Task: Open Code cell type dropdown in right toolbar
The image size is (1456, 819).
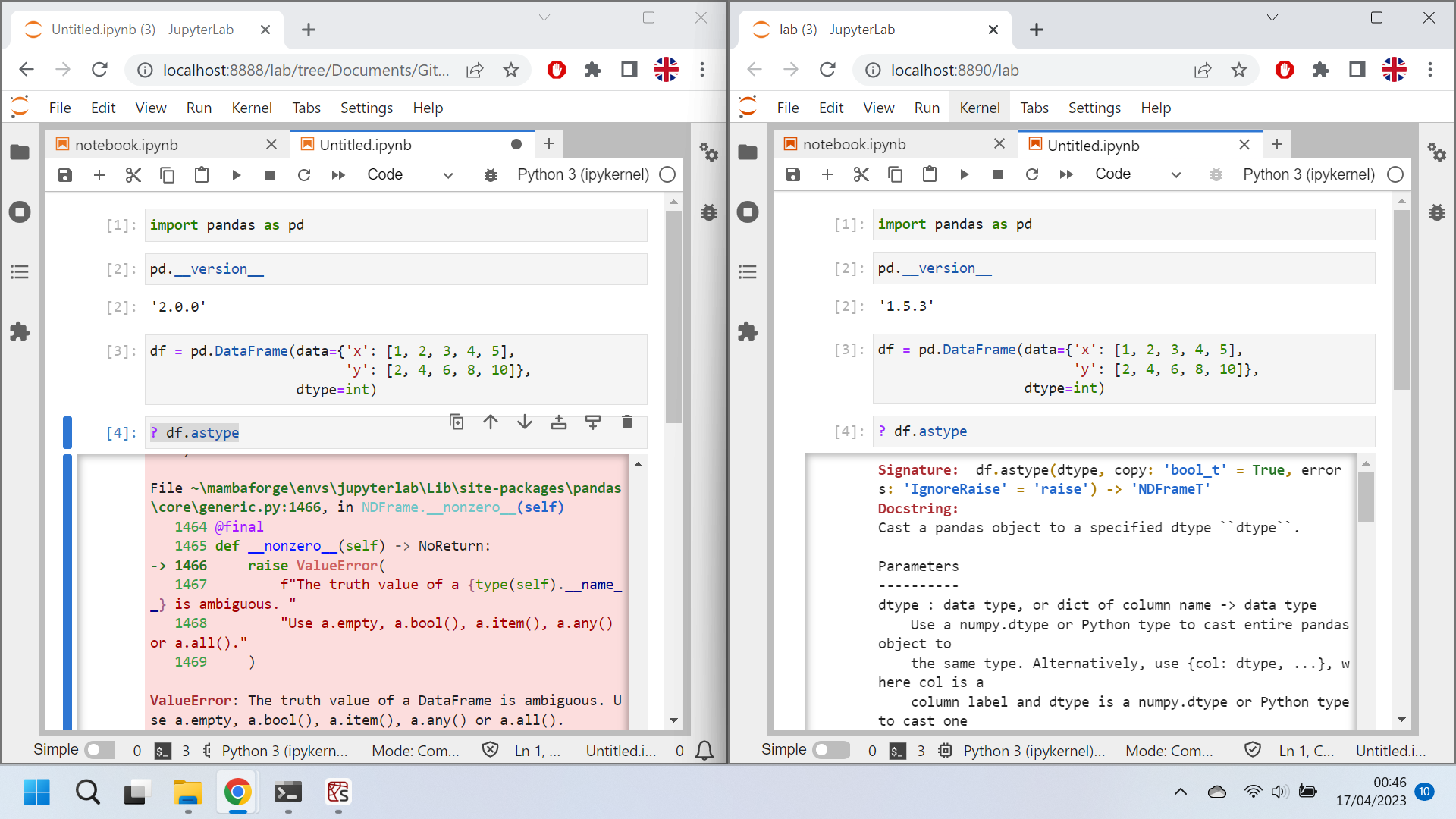Action: click(x=1137, y=174)
